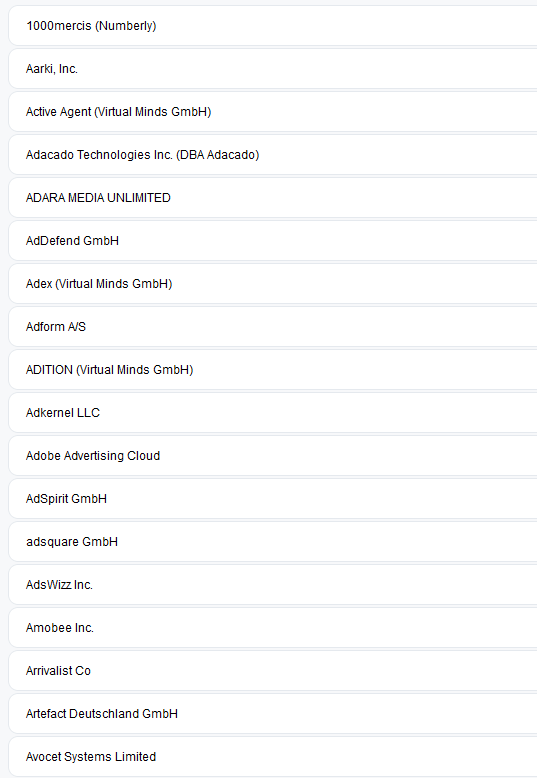Click the ADARA MEDIA UNLIMITED row
The image size is (537, 778).
coord(273,198)
